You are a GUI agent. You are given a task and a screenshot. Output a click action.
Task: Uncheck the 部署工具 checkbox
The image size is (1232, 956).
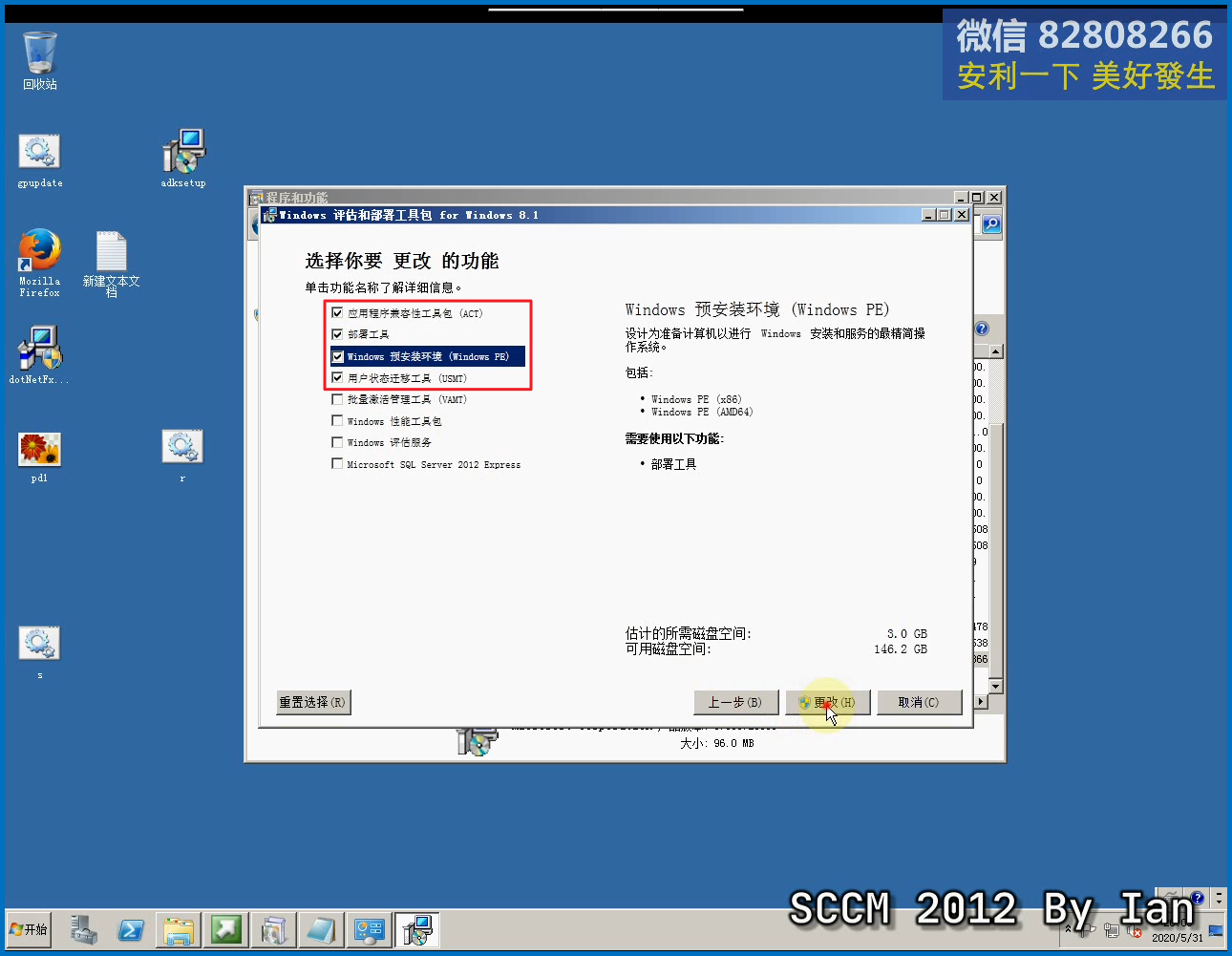point(337,334)
